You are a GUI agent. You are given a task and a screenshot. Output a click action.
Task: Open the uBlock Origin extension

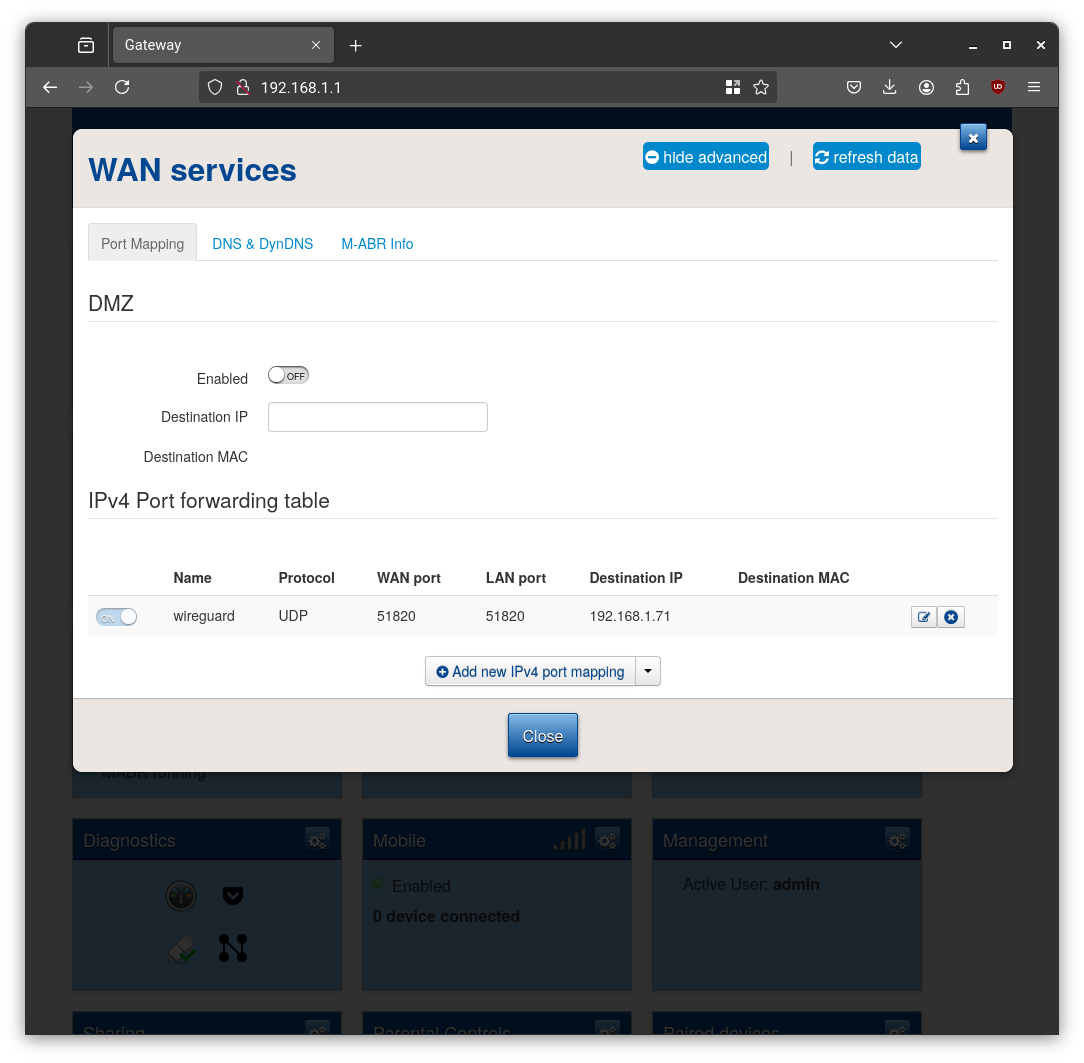click(997, 87)
